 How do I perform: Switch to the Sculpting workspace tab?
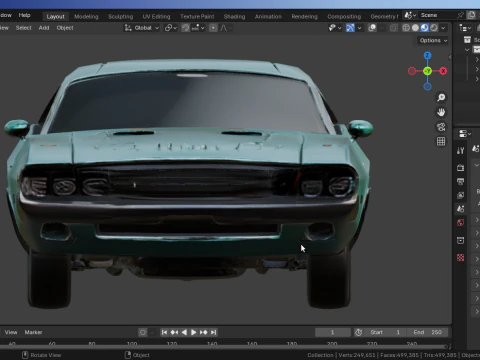click(x=120, y=16)
